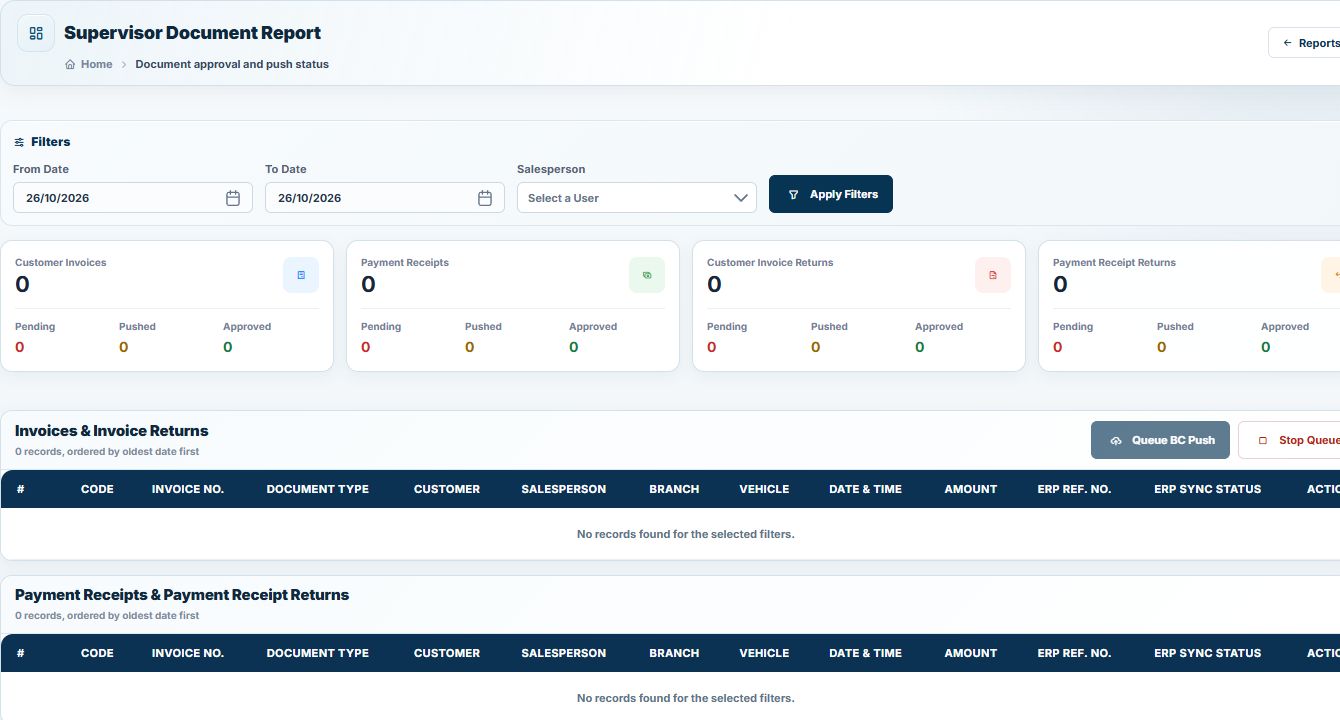
Task: Apply Filters to the report
Action: [831, 194]
